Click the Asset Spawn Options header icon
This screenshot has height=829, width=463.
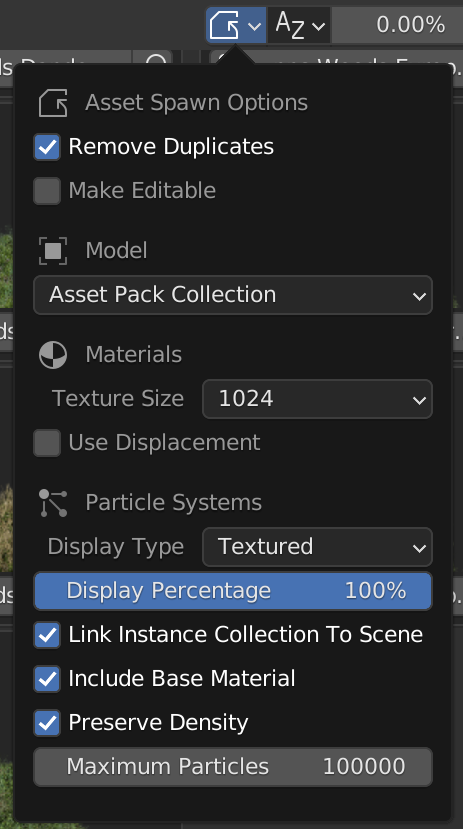[53, 103]
